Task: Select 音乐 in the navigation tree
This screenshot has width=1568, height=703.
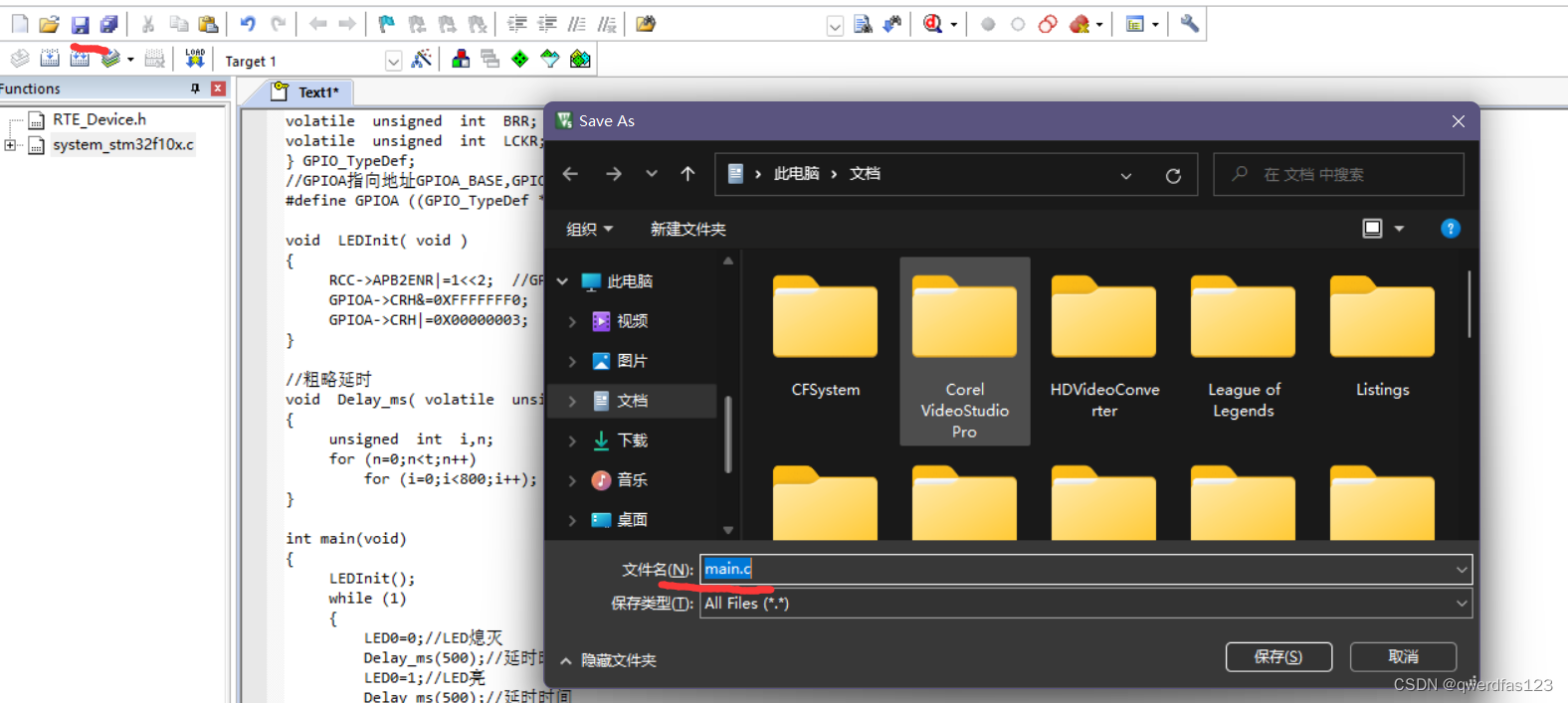Action: [x=632, y=480]
